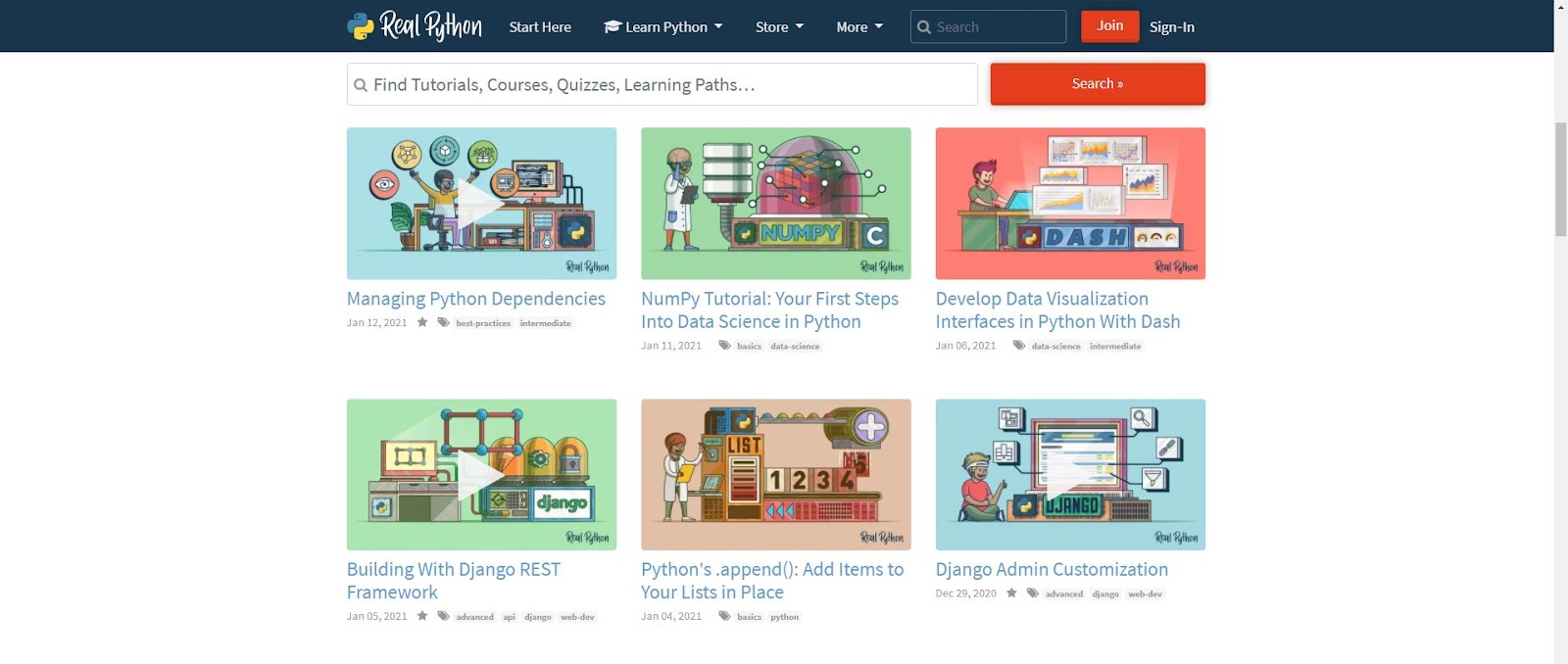Click star icon beside Dec 29, 2020
The image size is (1568, 664).
(x=1011, y=593)
